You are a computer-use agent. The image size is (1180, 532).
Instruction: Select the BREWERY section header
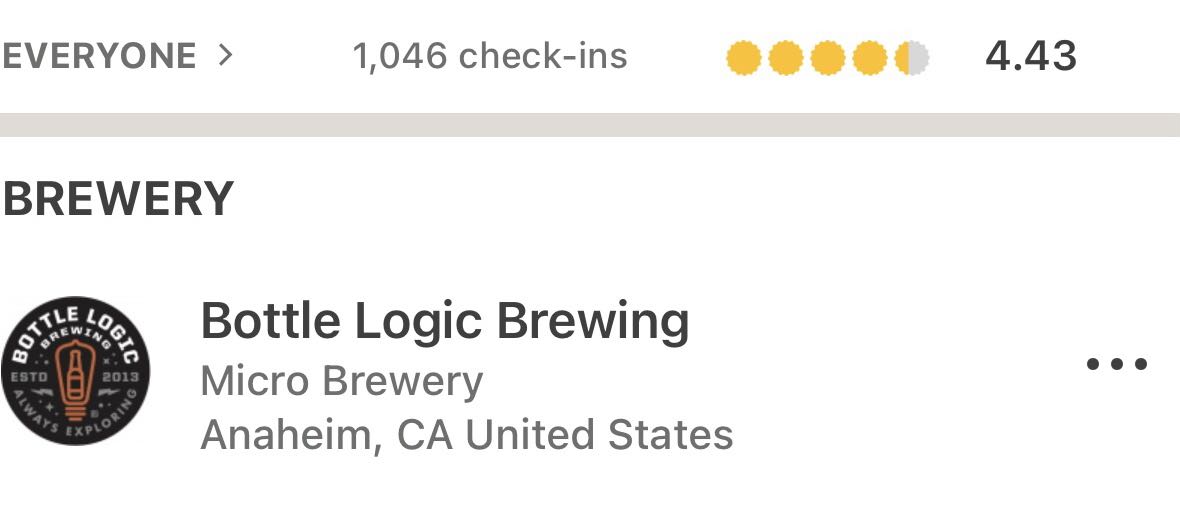118,199
